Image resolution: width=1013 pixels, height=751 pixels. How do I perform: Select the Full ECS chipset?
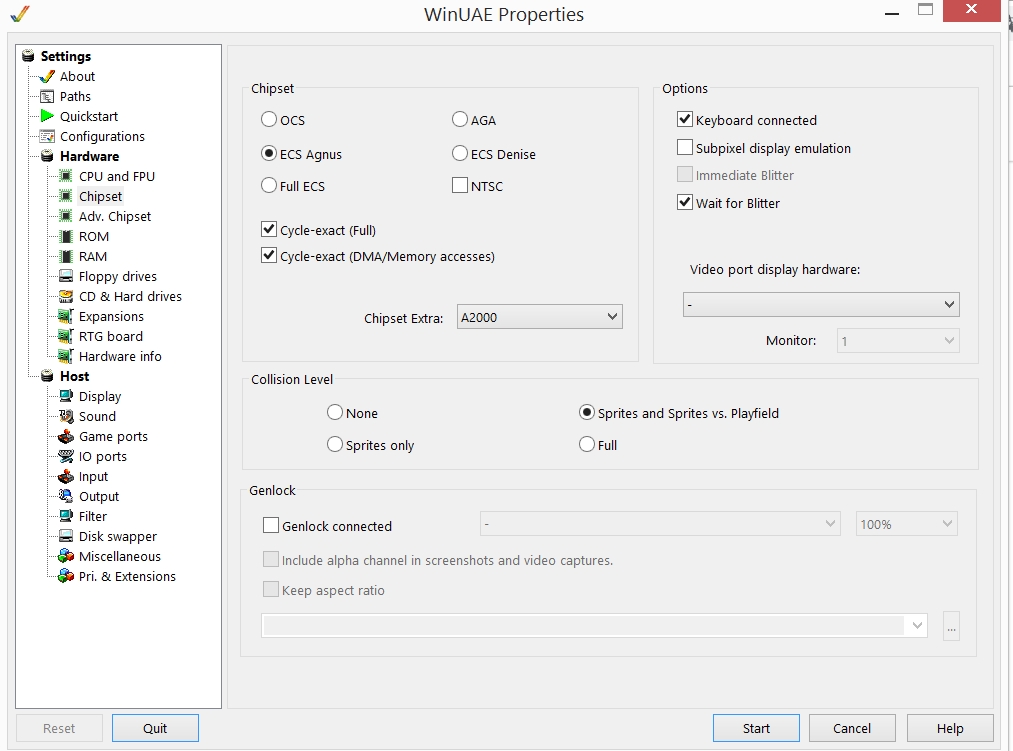coord(269,185)
